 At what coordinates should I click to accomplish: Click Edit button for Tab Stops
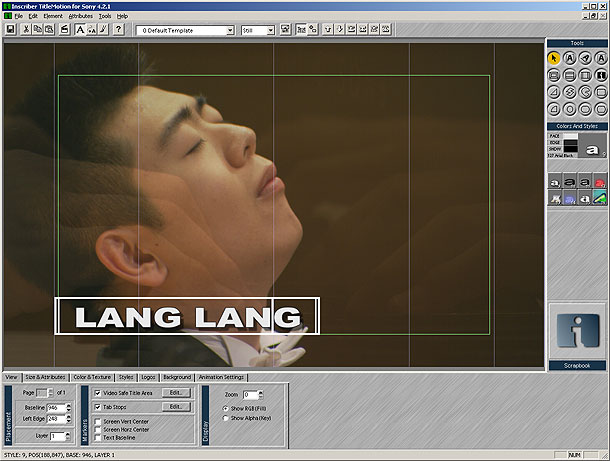pos(176,408)
